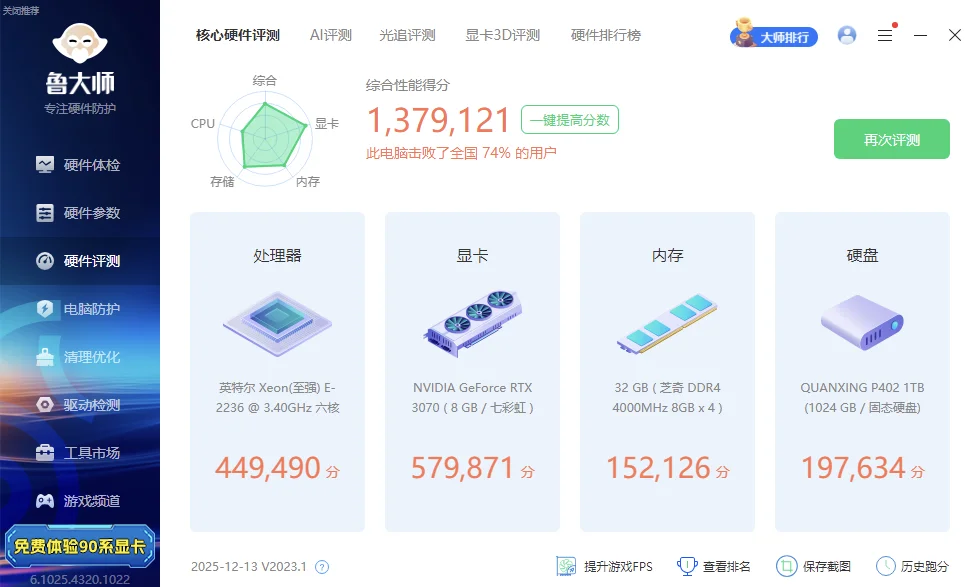Open 游戏频道 gamepad item
Viewport: 980px width, 587px height.
tap(80, 501)
